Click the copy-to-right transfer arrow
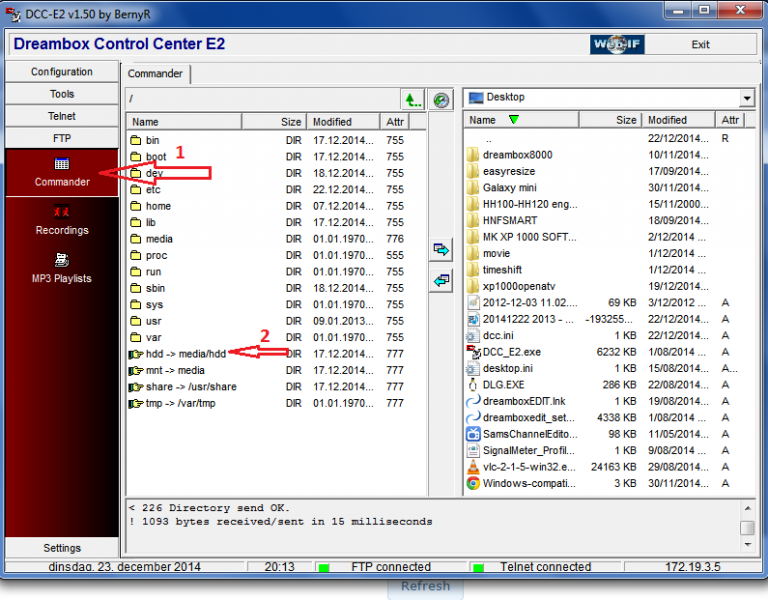This screenshot has width=768, height=600. coord(441,248)
